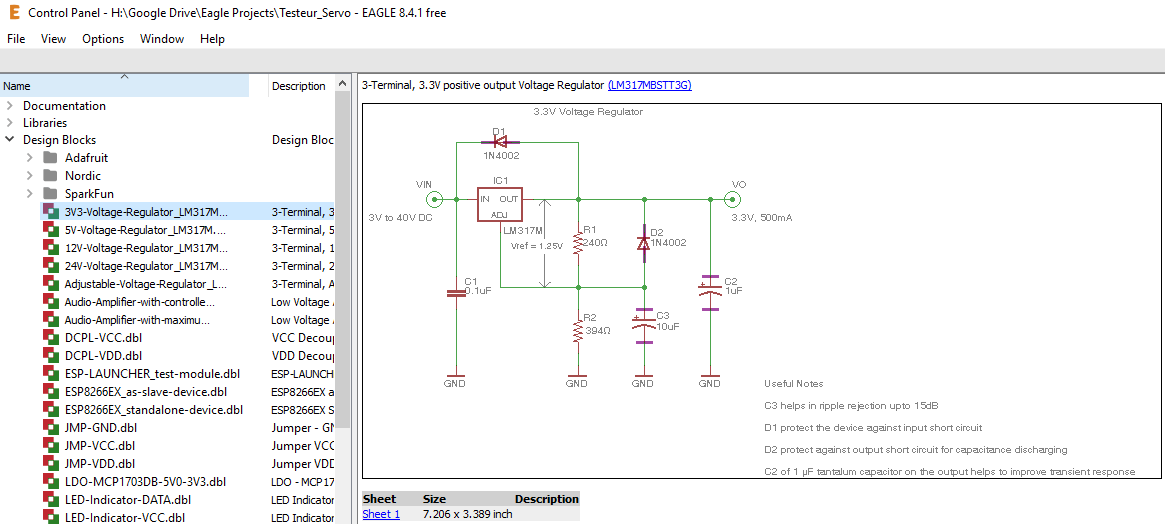The image size is (1165, 524).
Task: Click icon beside LDO-MCP1703DB-5V0-3V3.dbl
Action: tap(51, 482)
